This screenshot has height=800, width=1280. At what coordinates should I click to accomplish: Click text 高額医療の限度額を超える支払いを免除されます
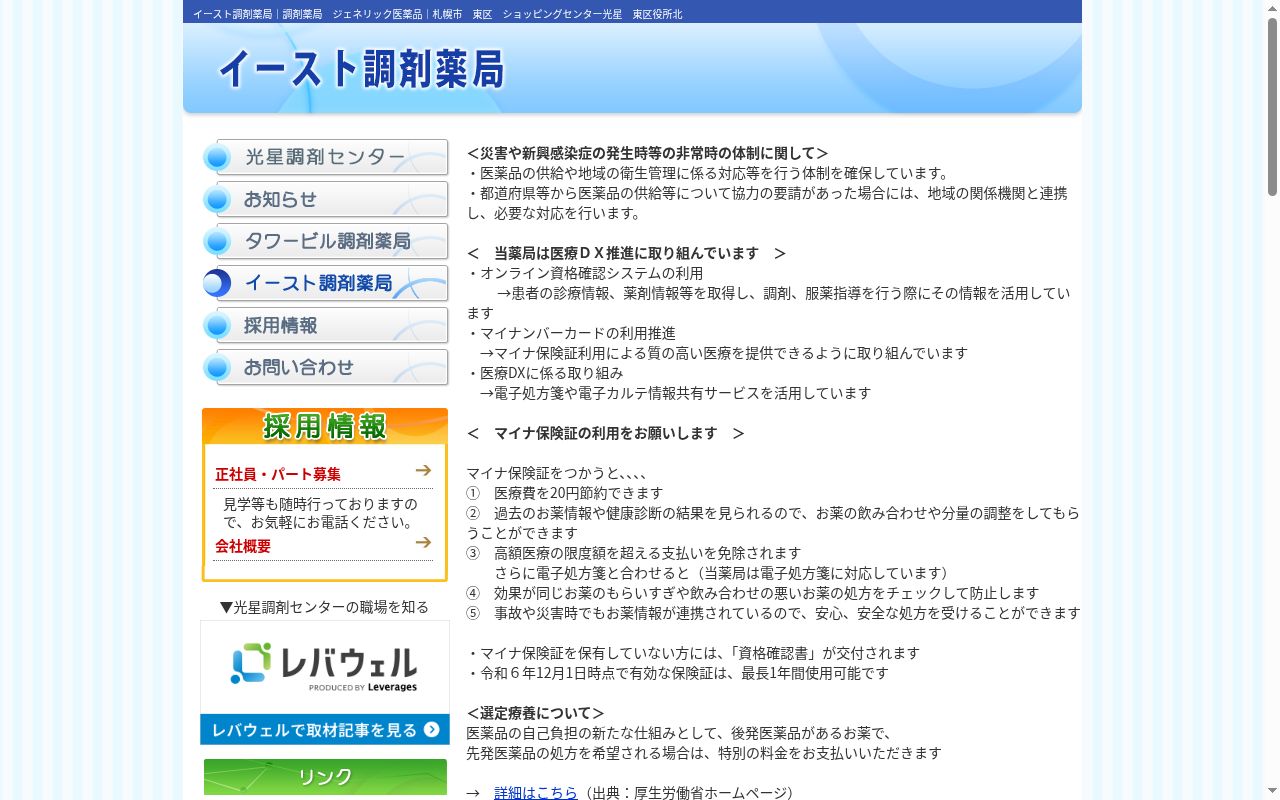(648, 553)
